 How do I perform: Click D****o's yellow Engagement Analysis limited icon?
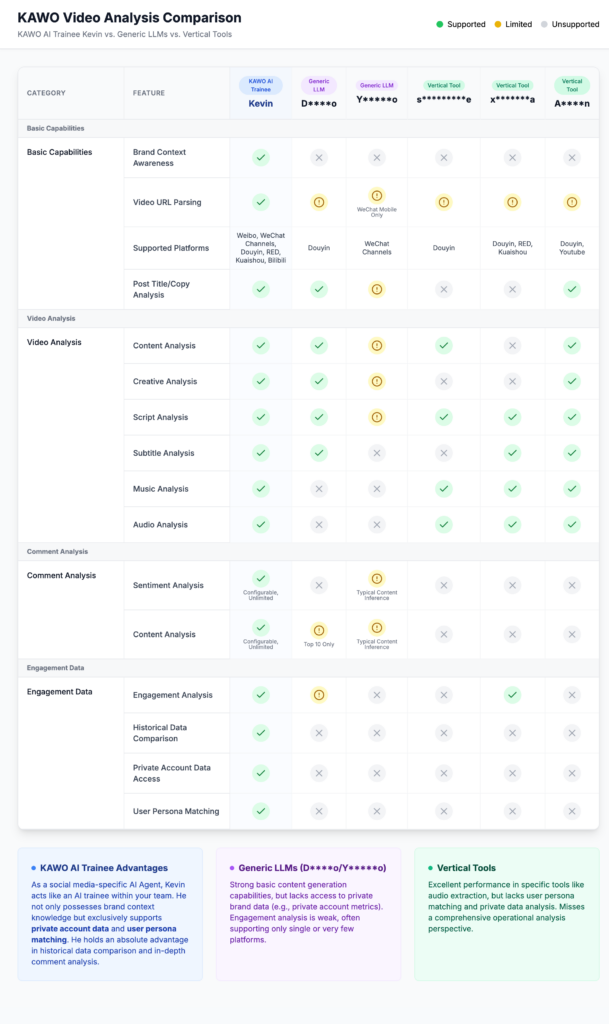tap(319, 694)
